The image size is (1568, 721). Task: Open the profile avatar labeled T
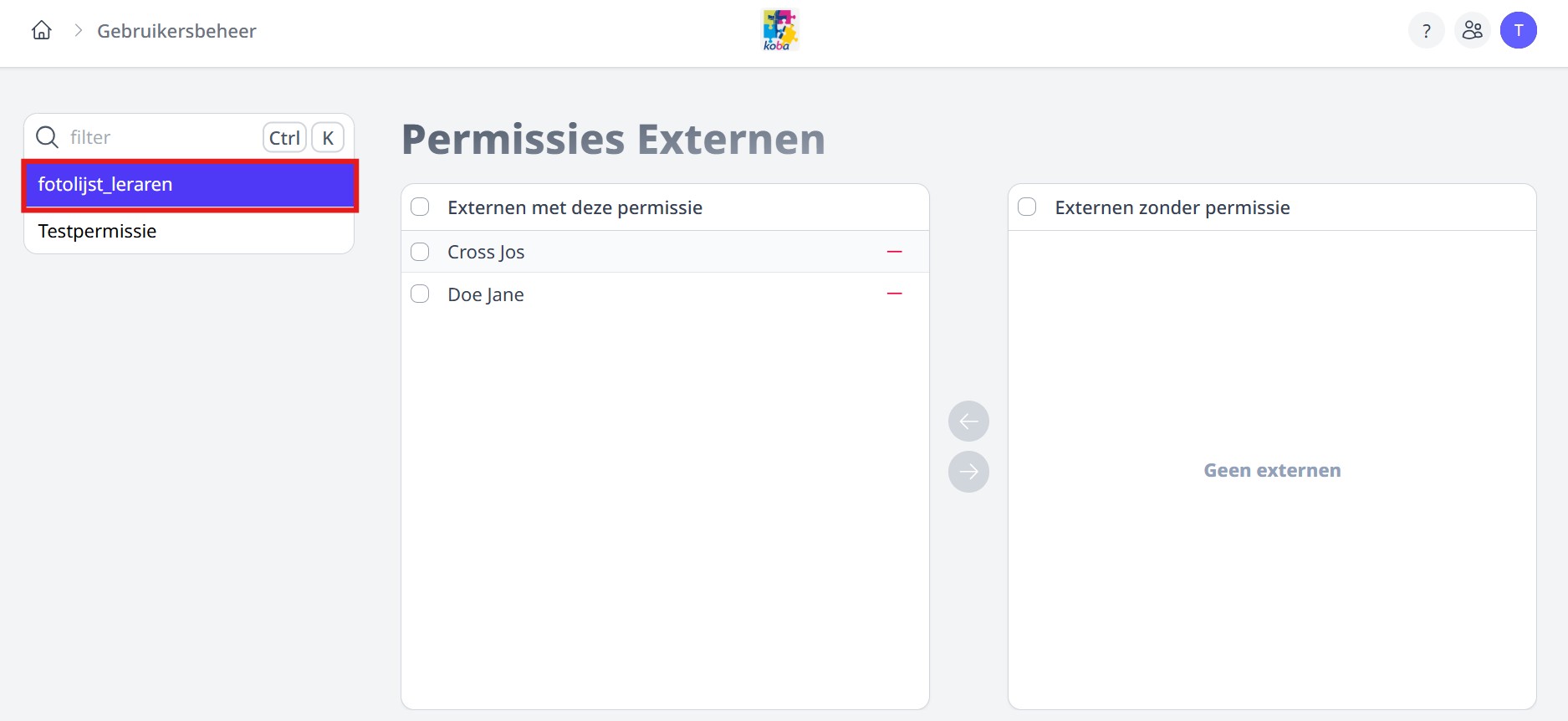point(1519,30)
